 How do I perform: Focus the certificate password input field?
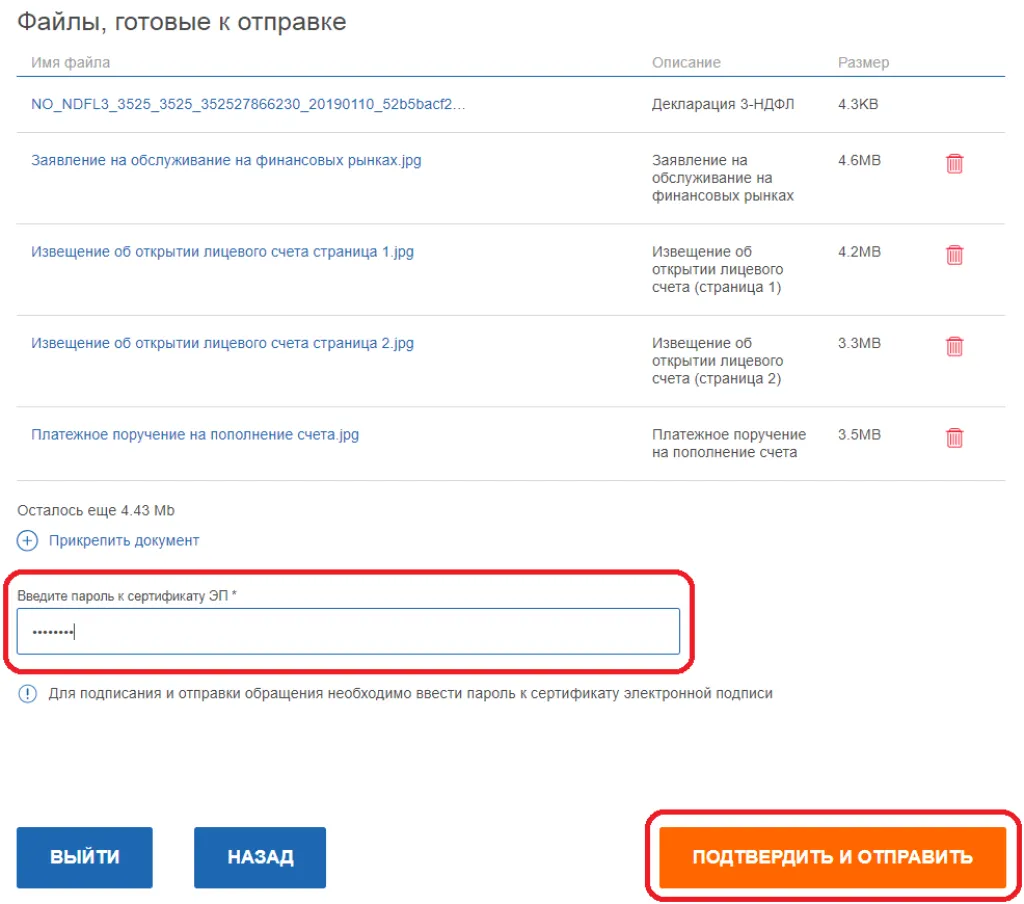[x=348, y=631]
